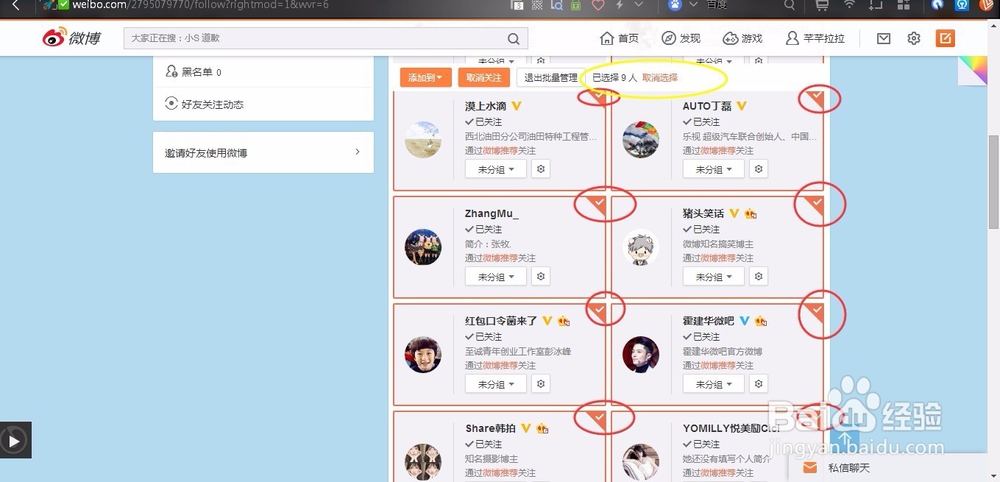Viewport: 1000px width, 482px height.
Task: Open the 游戏 games tab
Action: coord(742,38)
